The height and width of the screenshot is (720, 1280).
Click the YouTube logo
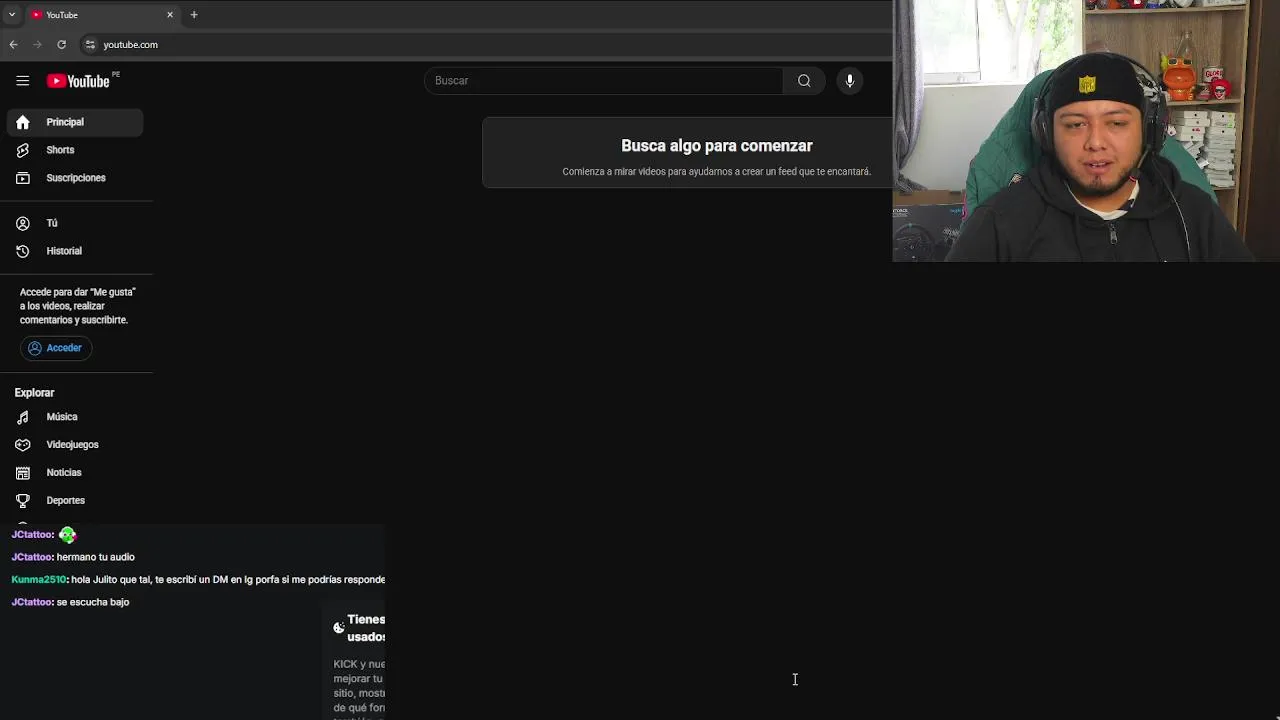78,81
